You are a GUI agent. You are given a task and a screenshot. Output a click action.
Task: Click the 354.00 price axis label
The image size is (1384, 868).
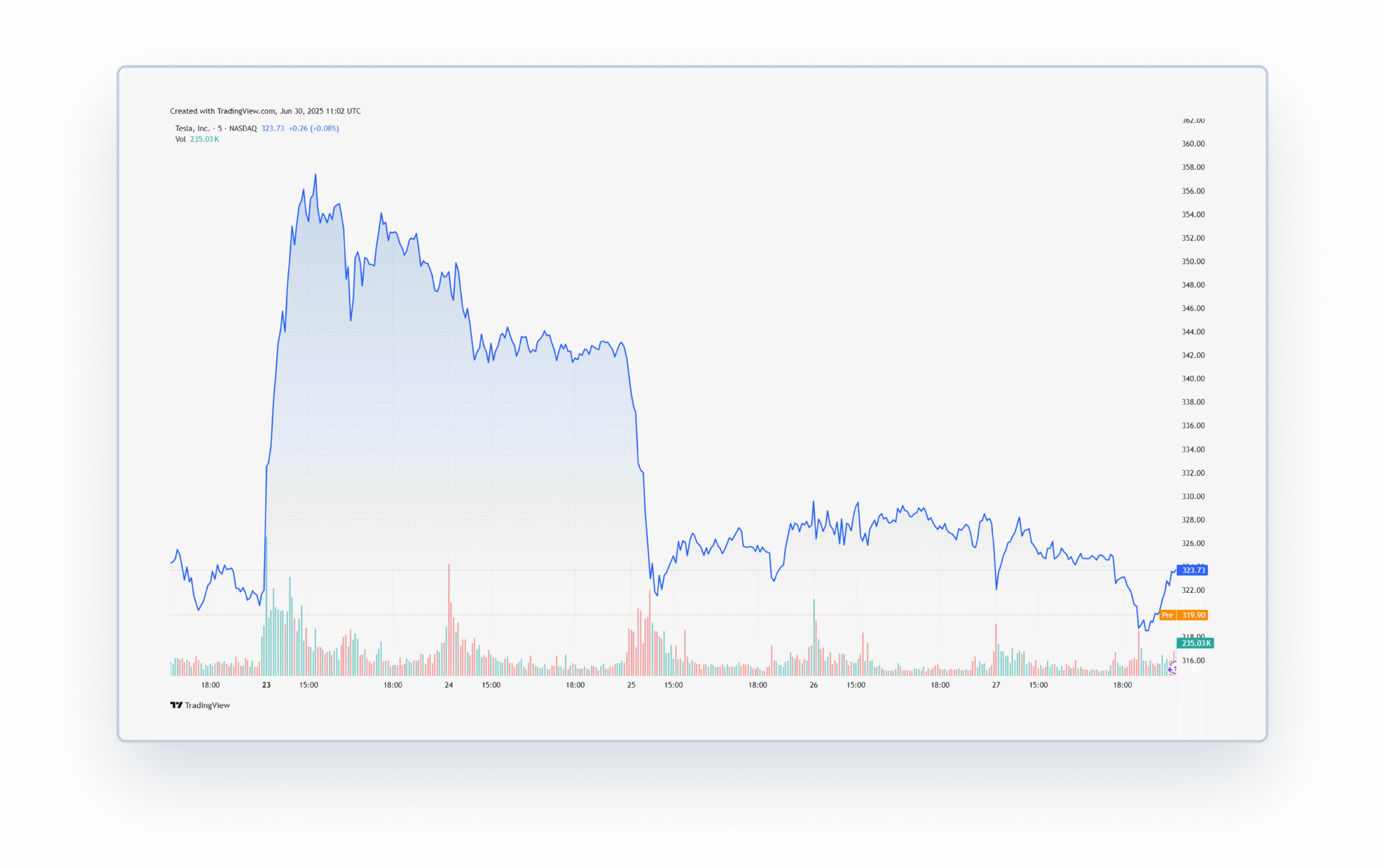click(x=1193, y=215)
